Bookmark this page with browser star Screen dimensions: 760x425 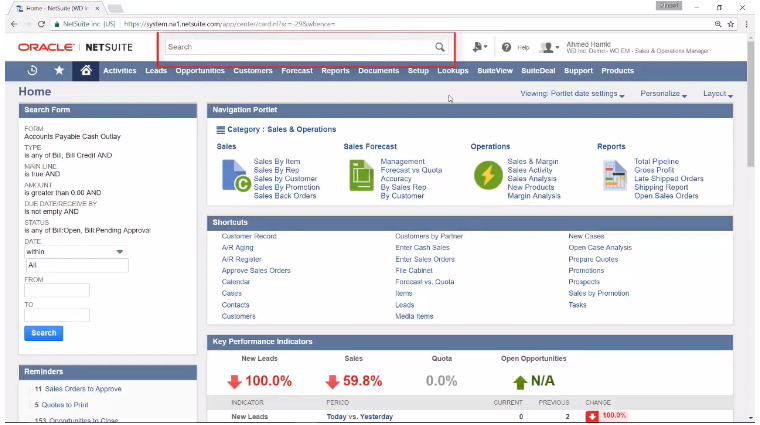click(730, 24)
